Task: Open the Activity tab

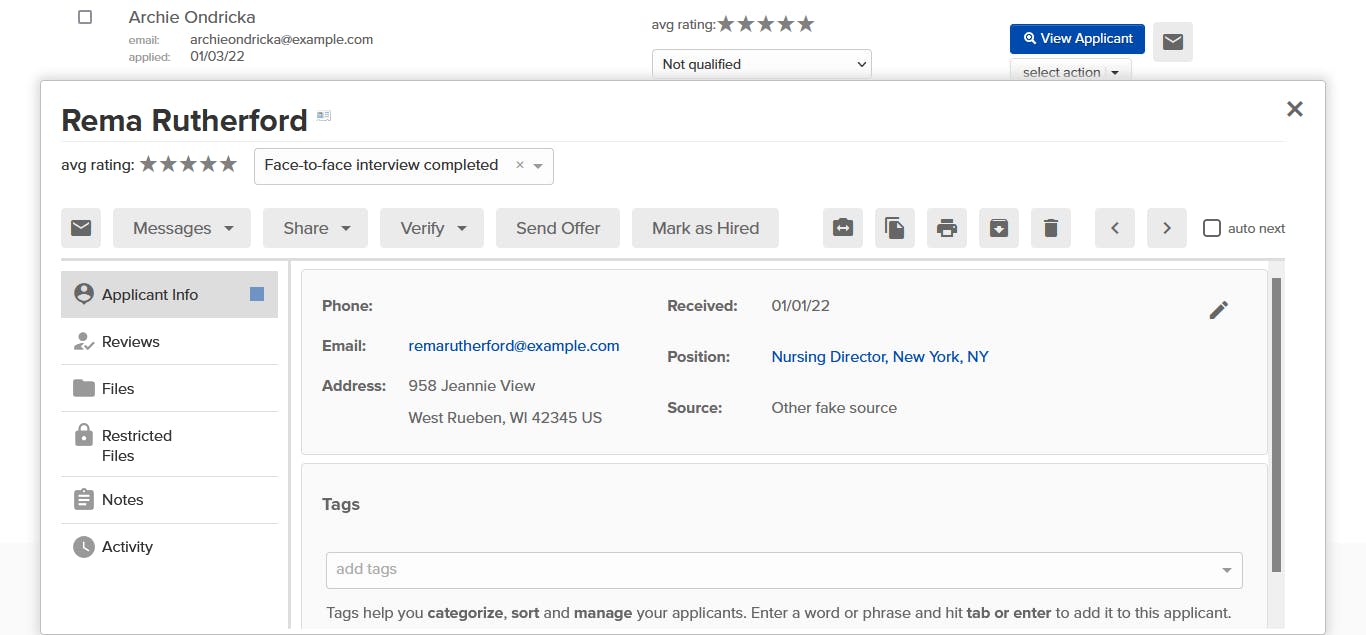Action: (169, 546)
